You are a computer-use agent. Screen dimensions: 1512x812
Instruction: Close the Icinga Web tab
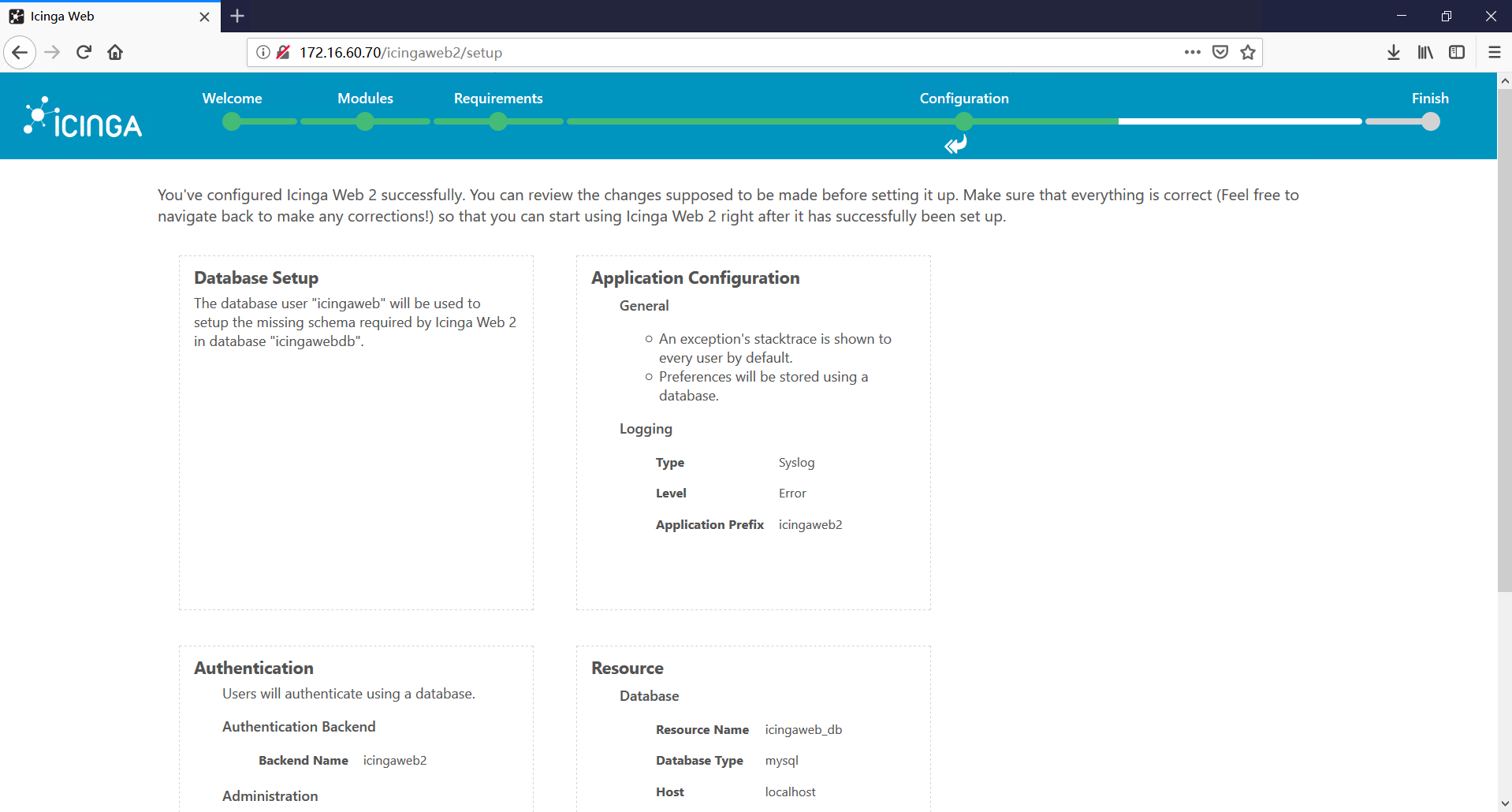point(205,17)
